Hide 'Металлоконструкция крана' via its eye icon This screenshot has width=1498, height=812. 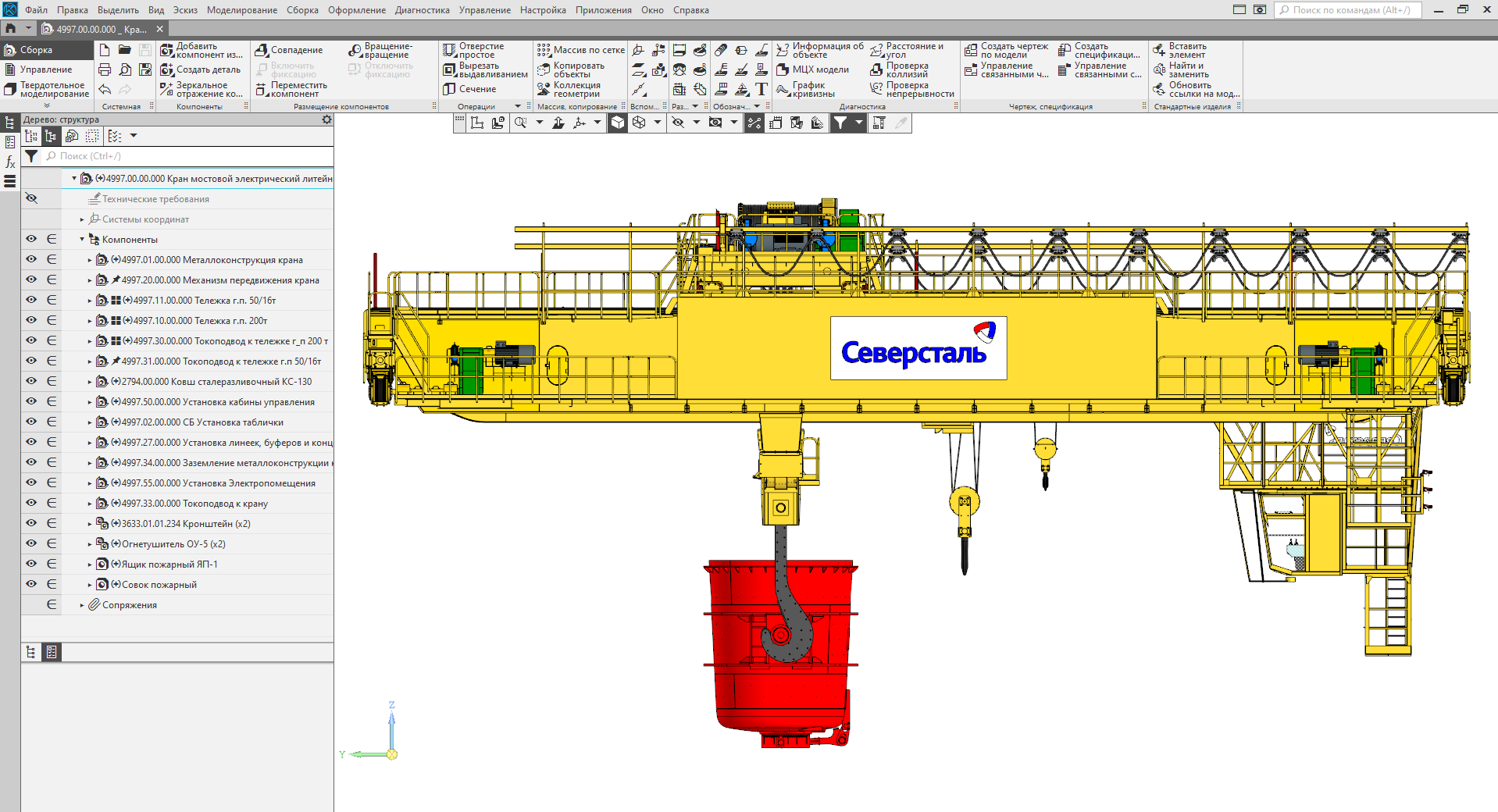pyautogui.click(x=31, y=259)
